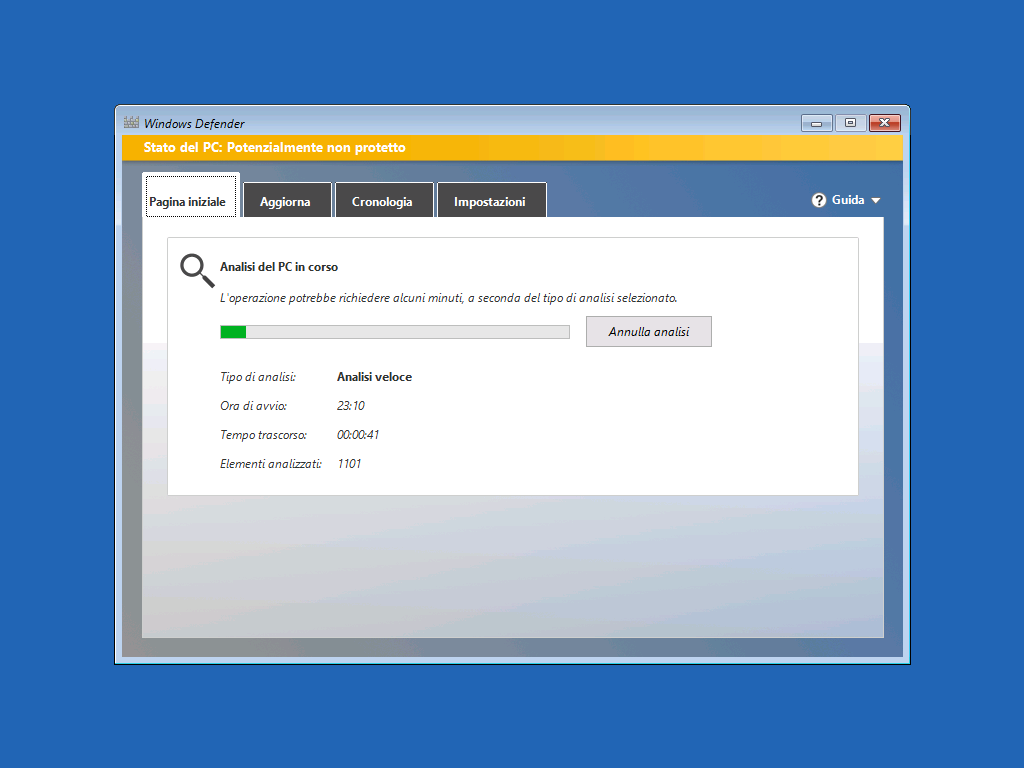Switch to the Impostazioni tab
Image resolution: width=1024 pixels, height=768 pixels.
(x=491, y=200)
